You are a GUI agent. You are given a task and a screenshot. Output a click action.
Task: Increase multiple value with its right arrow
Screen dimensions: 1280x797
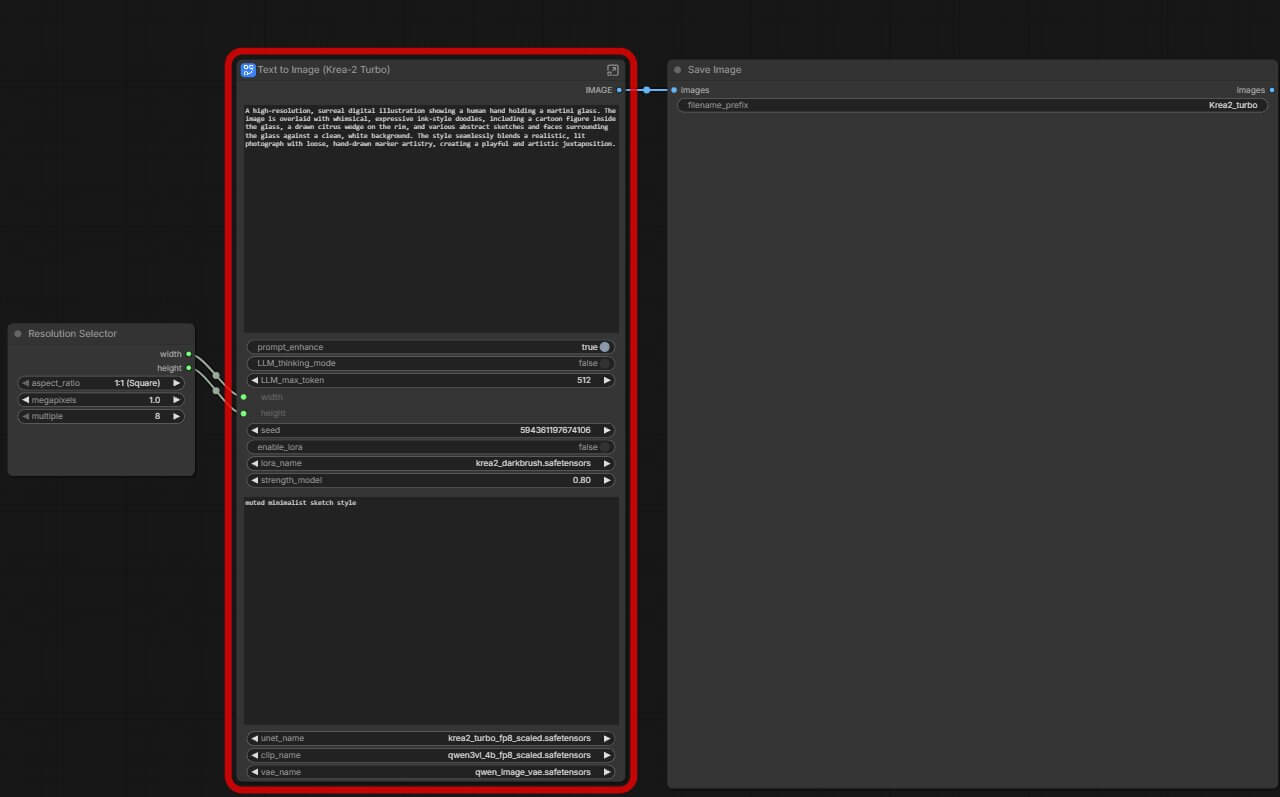(177, 416)
